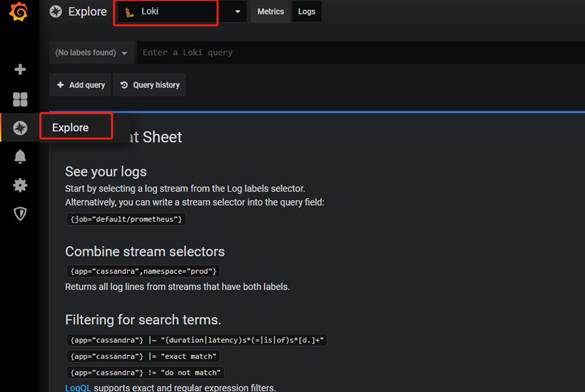Click the Explore compass icon in header
Viewport: 585px width, 392px height.
(x=56, y=12)
